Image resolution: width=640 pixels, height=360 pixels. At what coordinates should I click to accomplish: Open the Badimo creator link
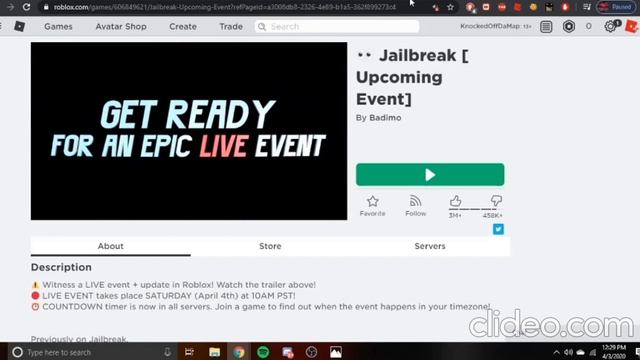click(x=385, y=118)
